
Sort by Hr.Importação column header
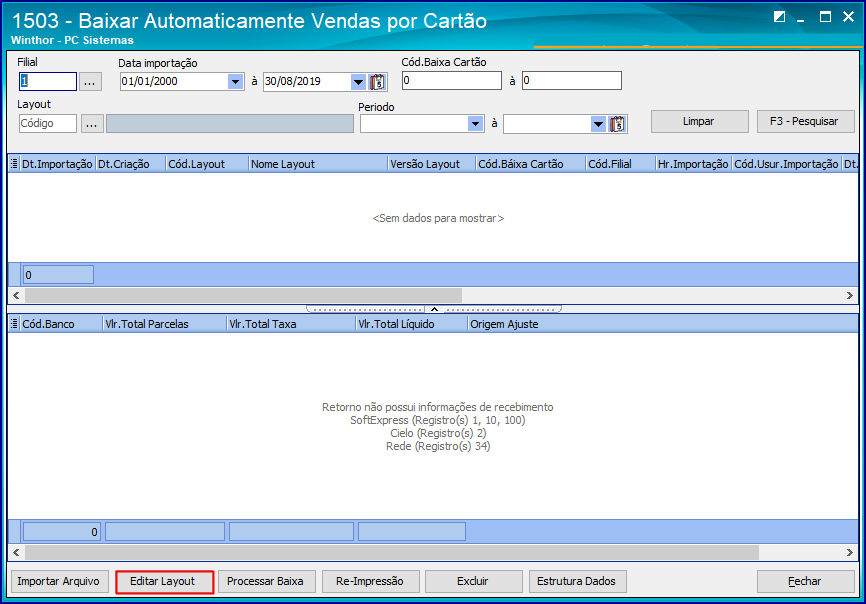[693, 164]
